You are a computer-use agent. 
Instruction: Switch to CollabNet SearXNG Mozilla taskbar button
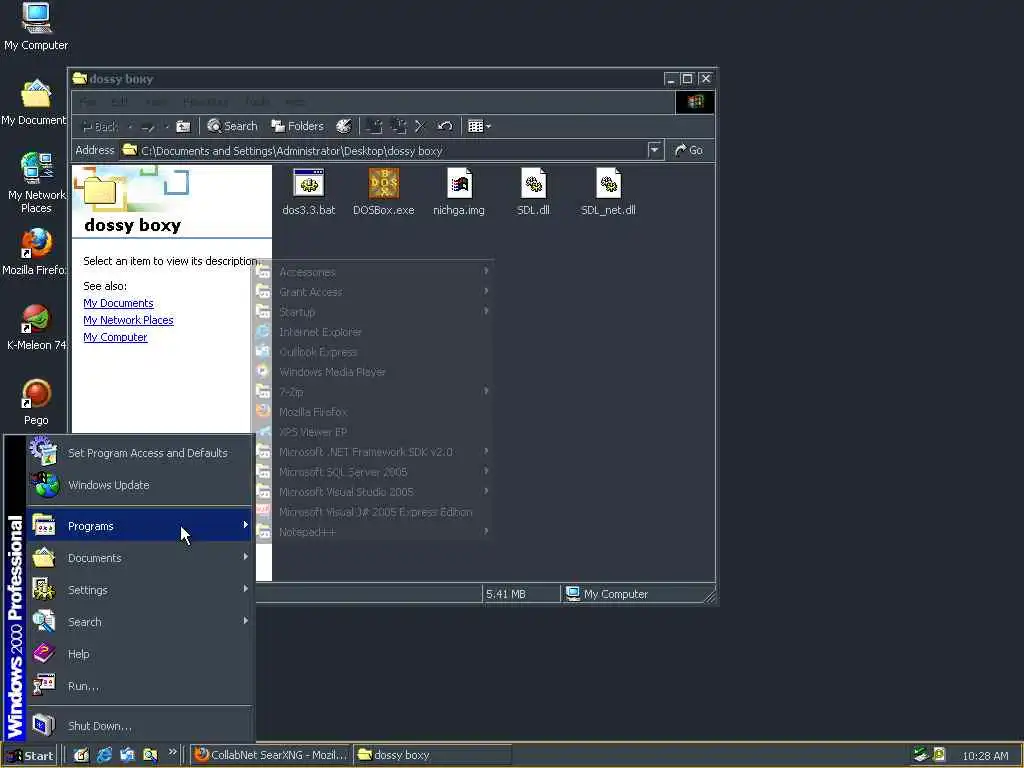270,755
